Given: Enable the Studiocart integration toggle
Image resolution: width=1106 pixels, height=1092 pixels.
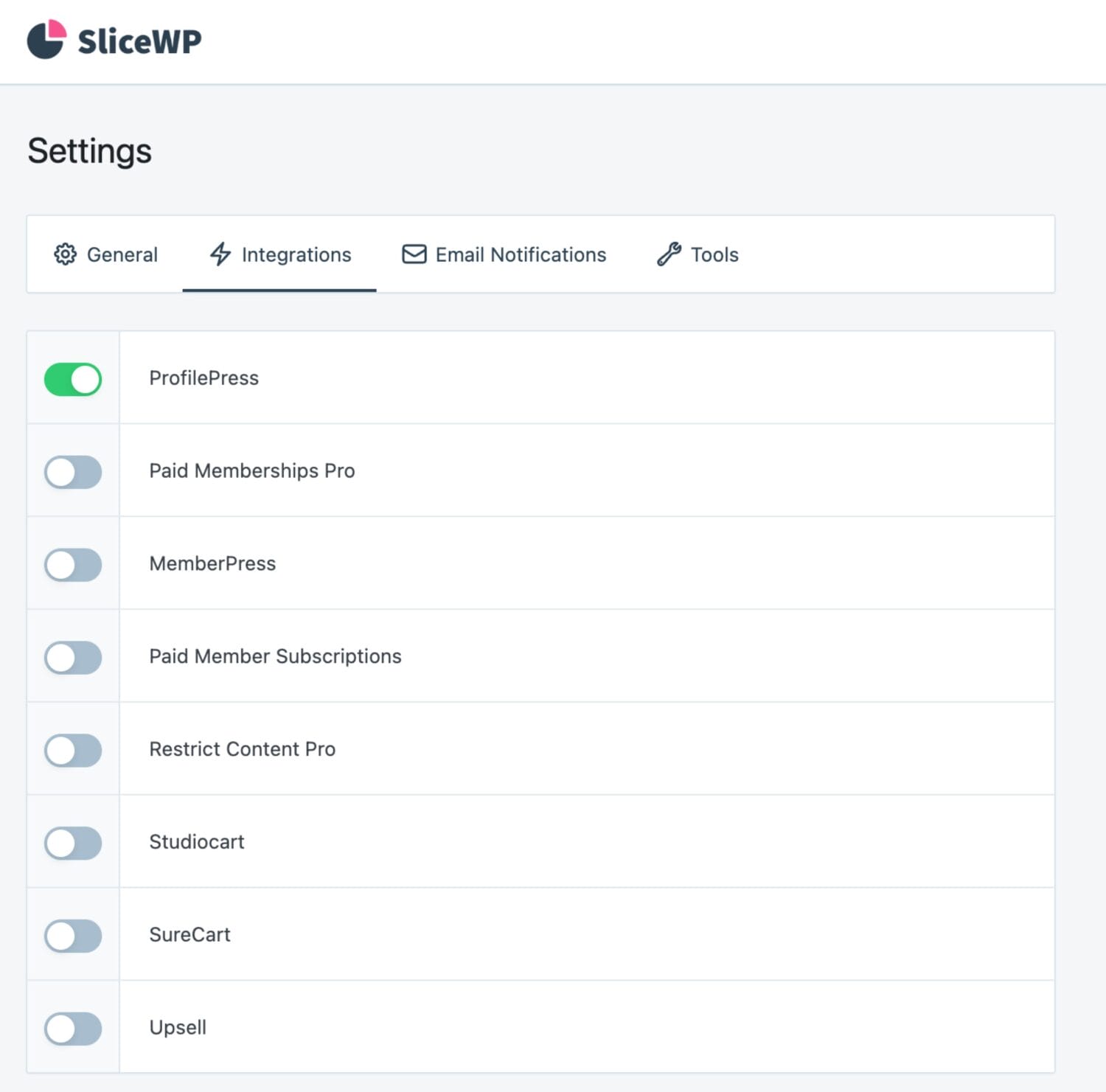Looking at the screenshot, I should [x=73, y=844].
